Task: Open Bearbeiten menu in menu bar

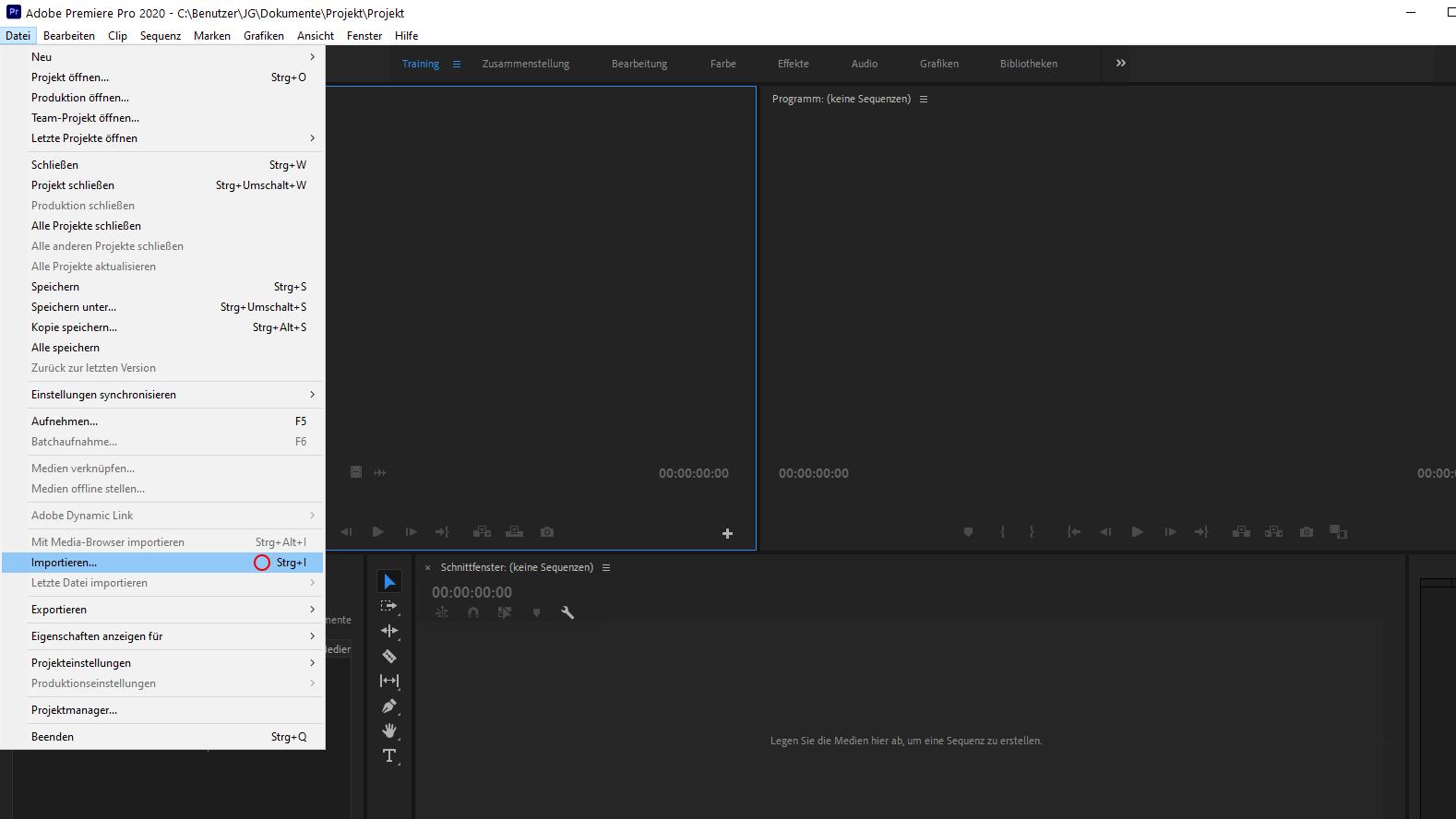Action: pyautogui.click(x=69, y=36)
